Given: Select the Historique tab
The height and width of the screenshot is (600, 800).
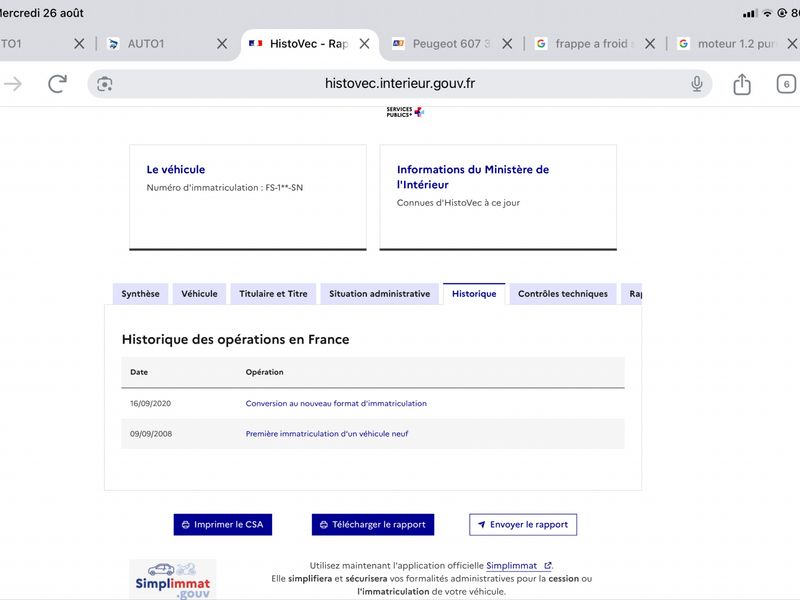Looking at the screenshot, I should coord(474,294).
